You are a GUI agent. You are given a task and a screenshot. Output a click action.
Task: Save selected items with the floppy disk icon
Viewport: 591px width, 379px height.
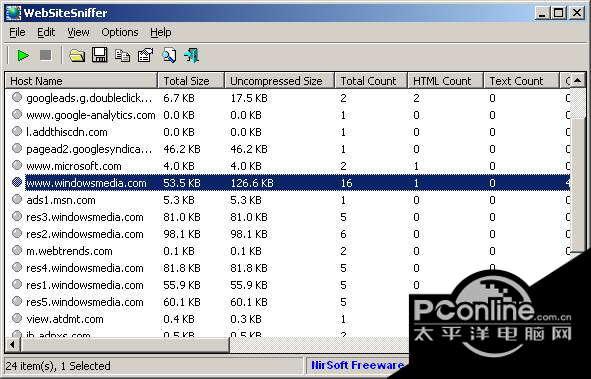[x=100, y=55]
